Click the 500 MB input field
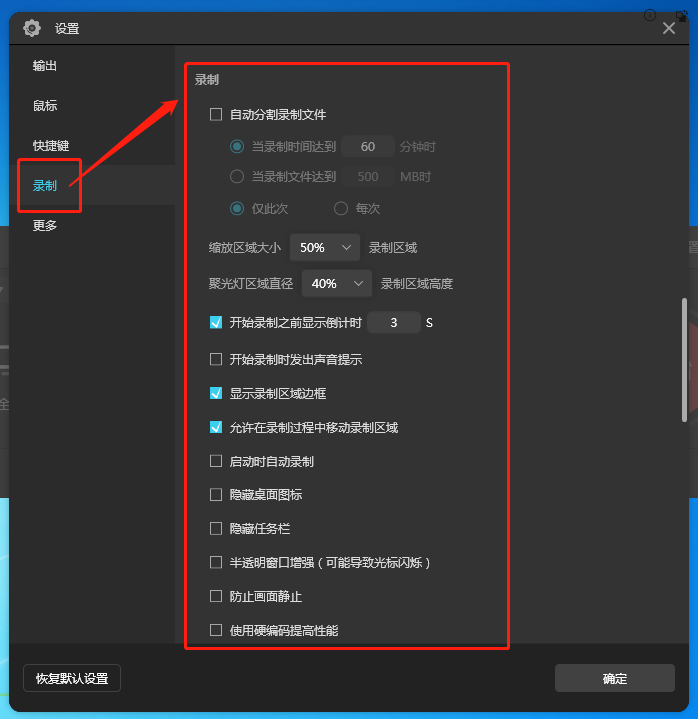 tap(368, 177)
